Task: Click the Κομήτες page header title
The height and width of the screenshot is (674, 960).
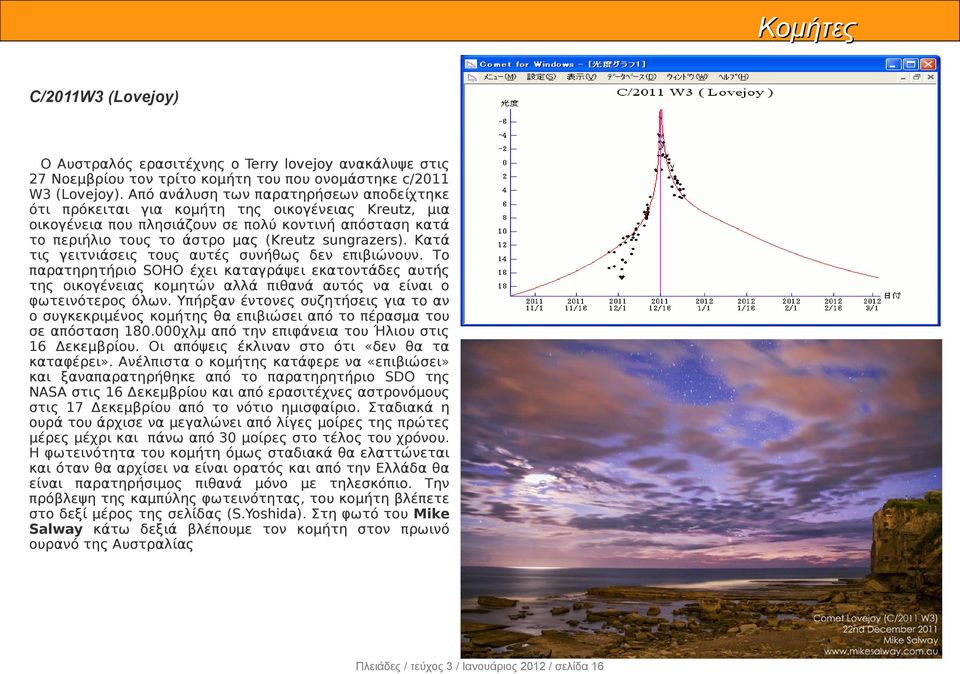Action: click(806, 28)
